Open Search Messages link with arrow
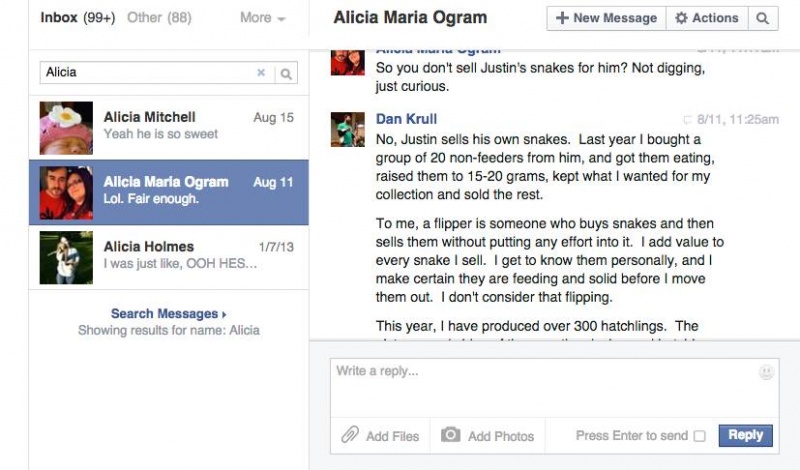The image size is (800, 470). (x=168, y=313)
